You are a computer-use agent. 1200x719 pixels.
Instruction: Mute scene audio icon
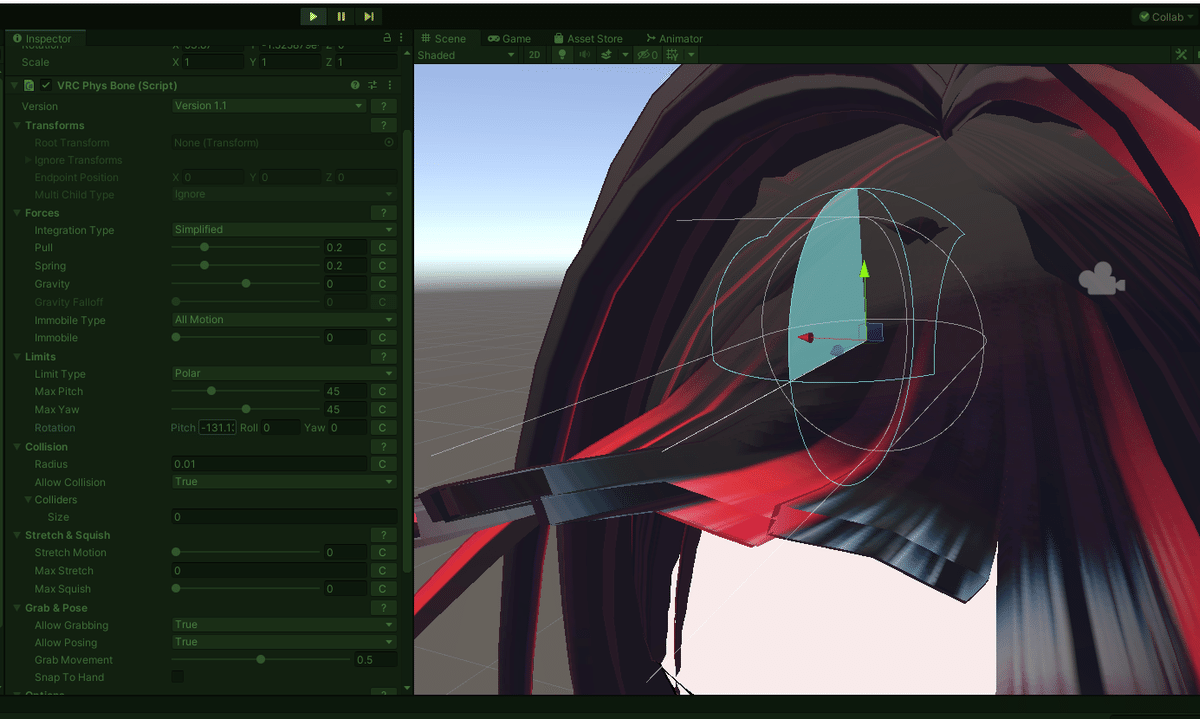click(586, 55)
